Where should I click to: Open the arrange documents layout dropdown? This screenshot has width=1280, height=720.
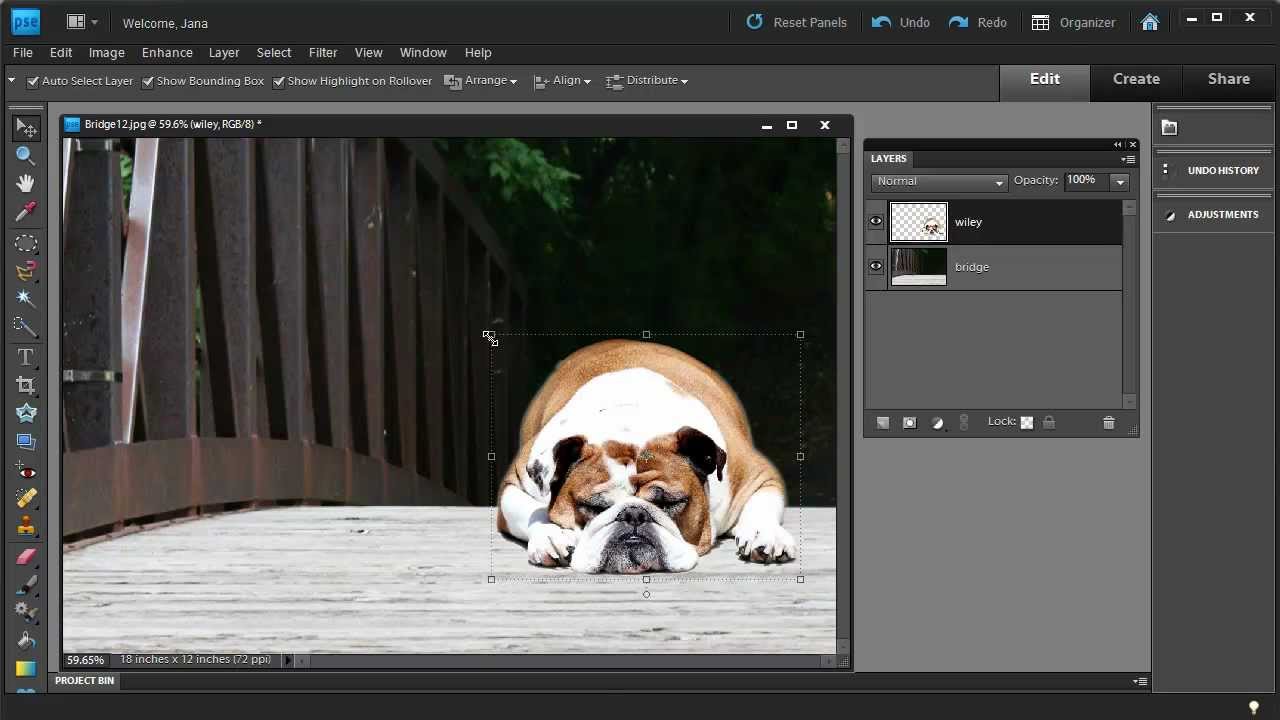pyautogui.click(x=82, y=22)
